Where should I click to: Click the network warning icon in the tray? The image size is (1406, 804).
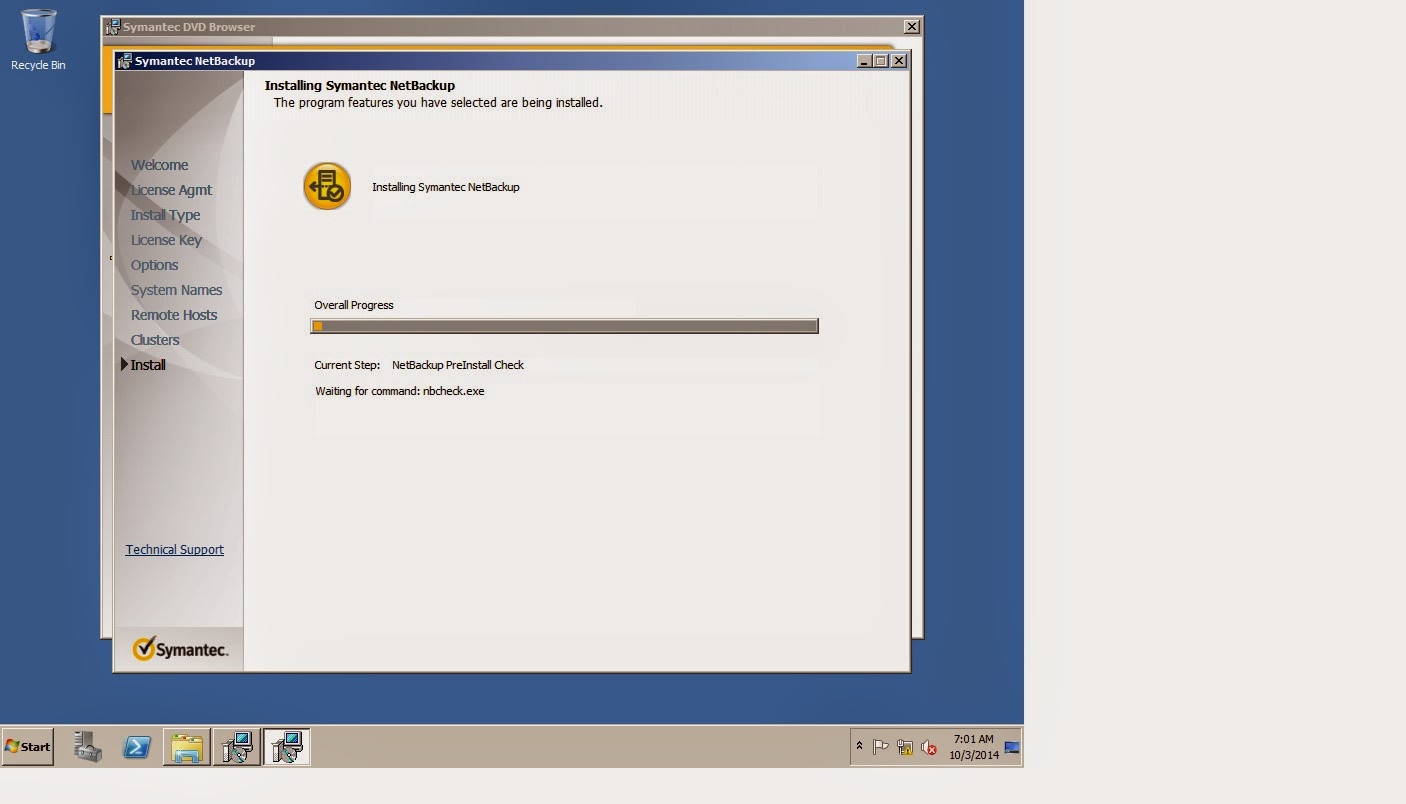coord(904,747)
